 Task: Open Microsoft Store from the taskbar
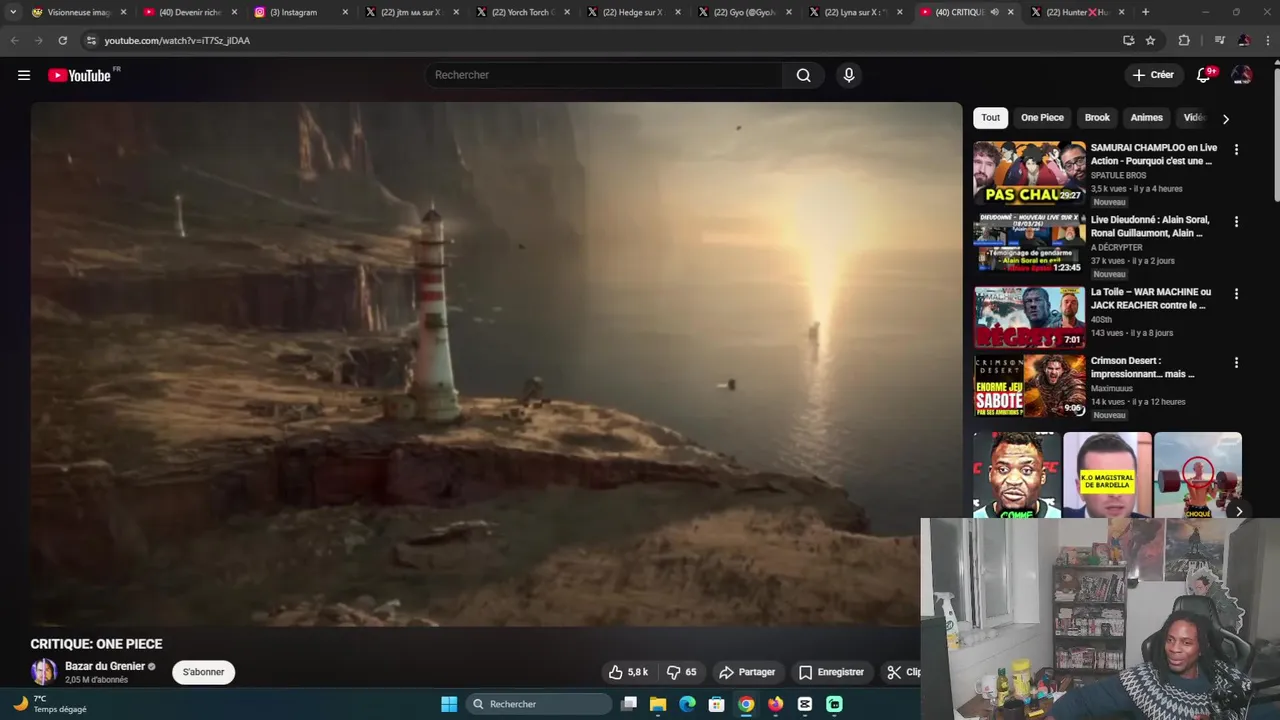pos(716,704)
